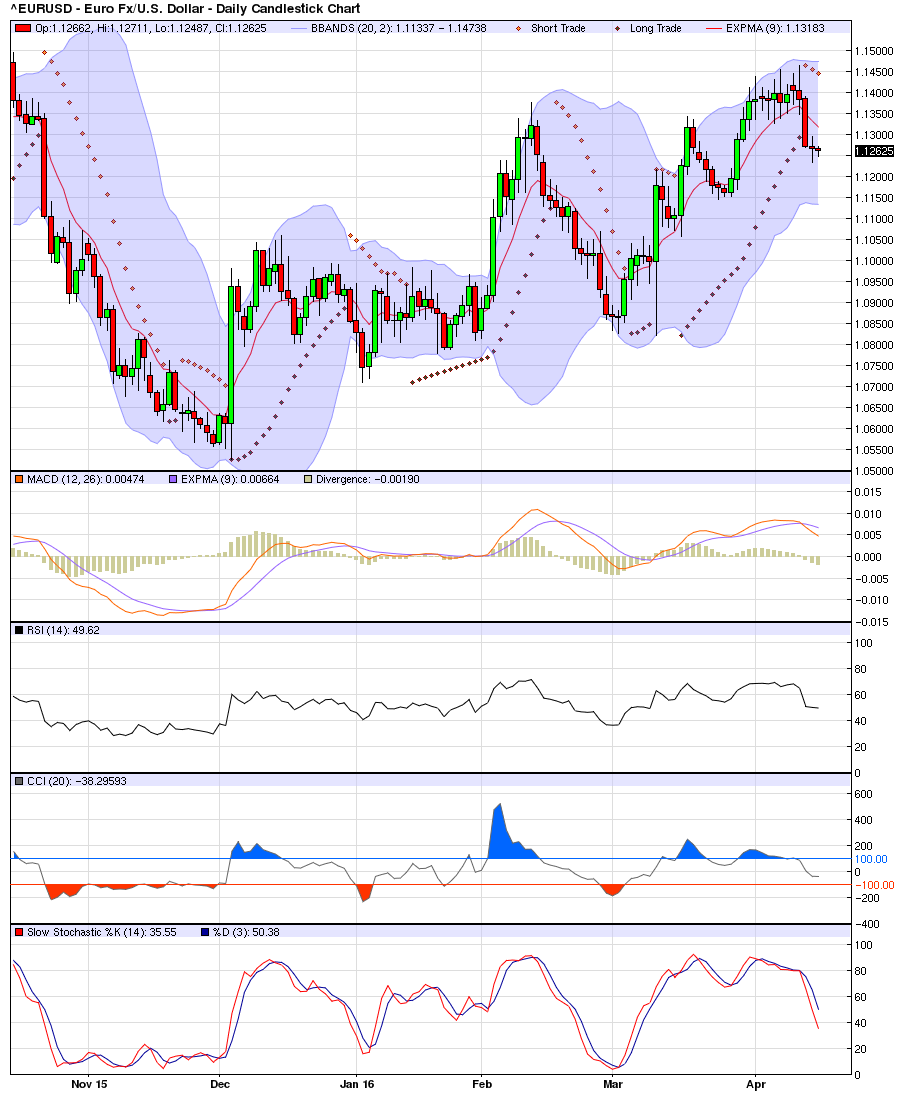Click the 1.12000 price axis label
The height and width of the screenshot is (1115, 900).
[874, 177]
